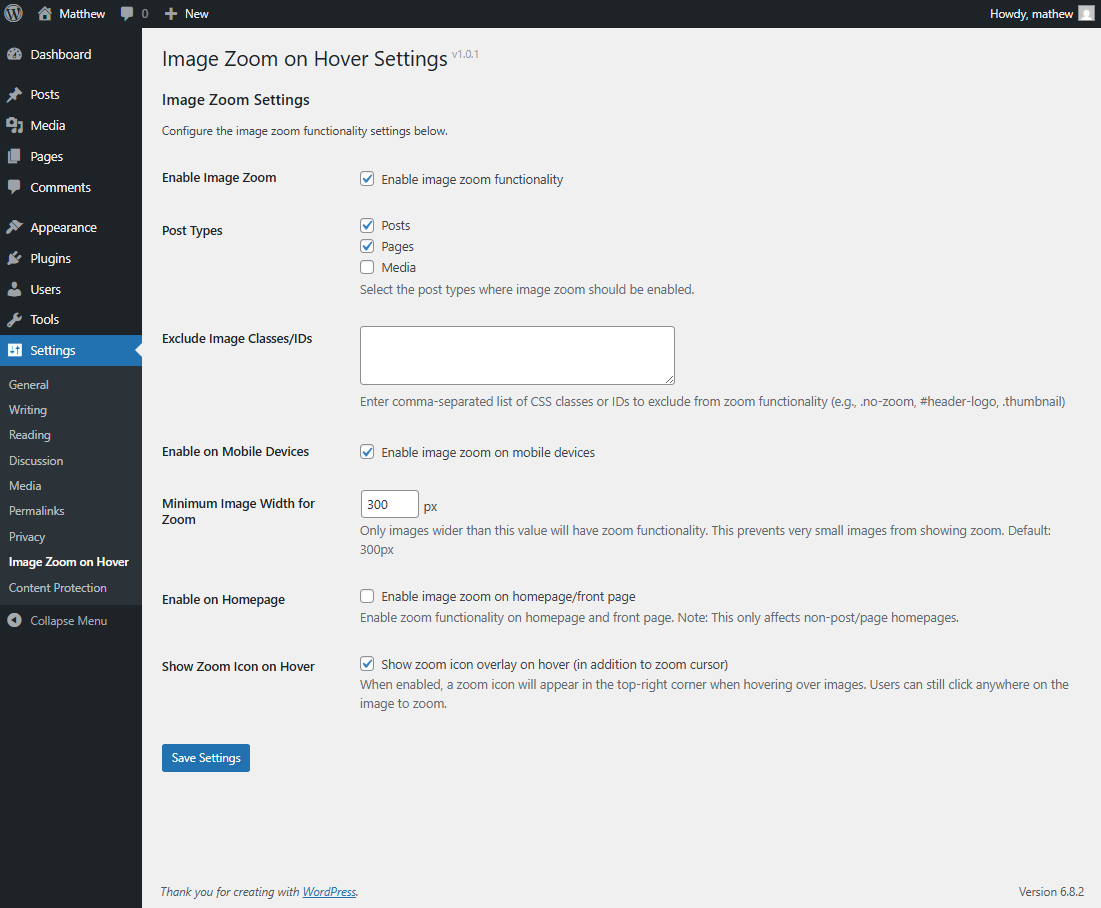Click the WordPress logo icon
This screenshot has width=1101, height=908.
point(14,14)
